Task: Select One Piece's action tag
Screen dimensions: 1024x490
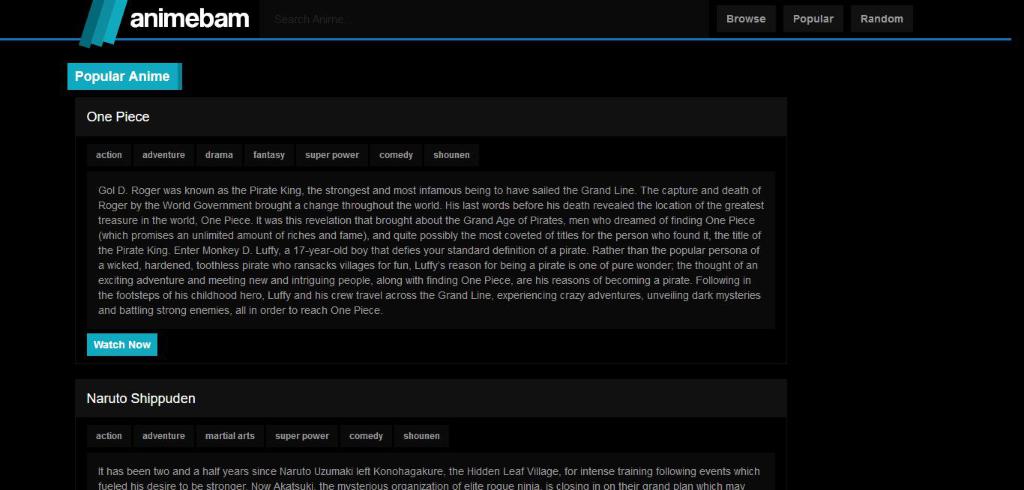Action: pyautogui.click(x=109, y=155)
